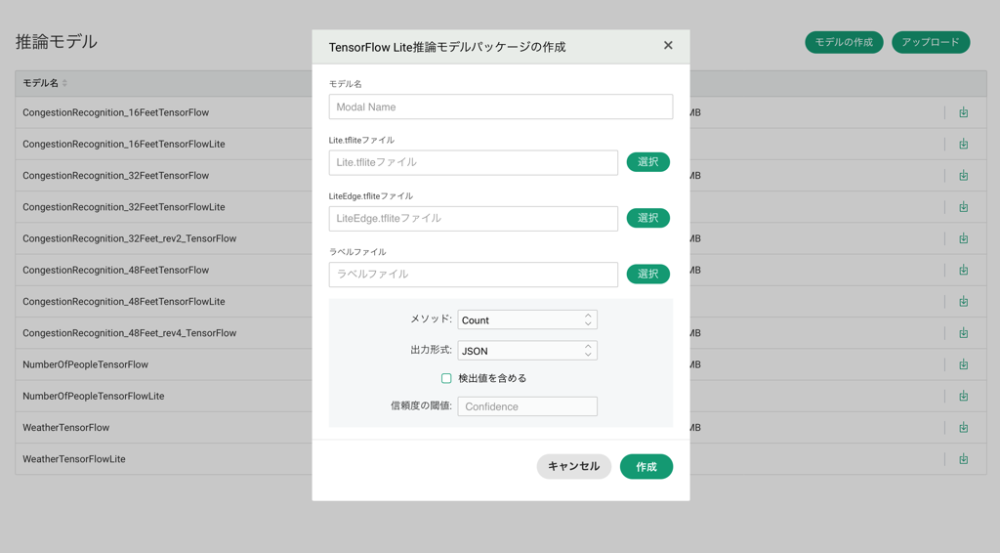This screenshot has width=1000, height=553.
Task: Choose file for Lite.tfliteファイル via 選択
Action: [648, 162]
